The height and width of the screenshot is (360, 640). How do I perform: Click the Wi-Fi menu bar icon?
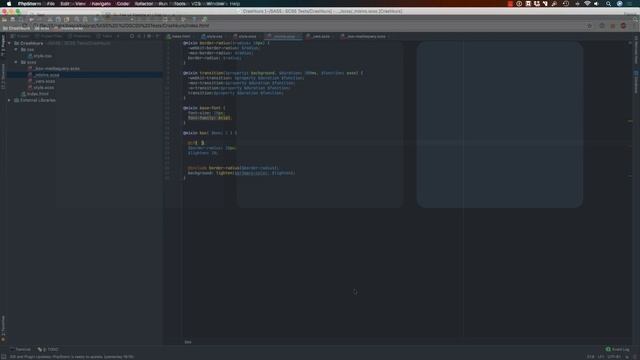click(x=587, y=4)
